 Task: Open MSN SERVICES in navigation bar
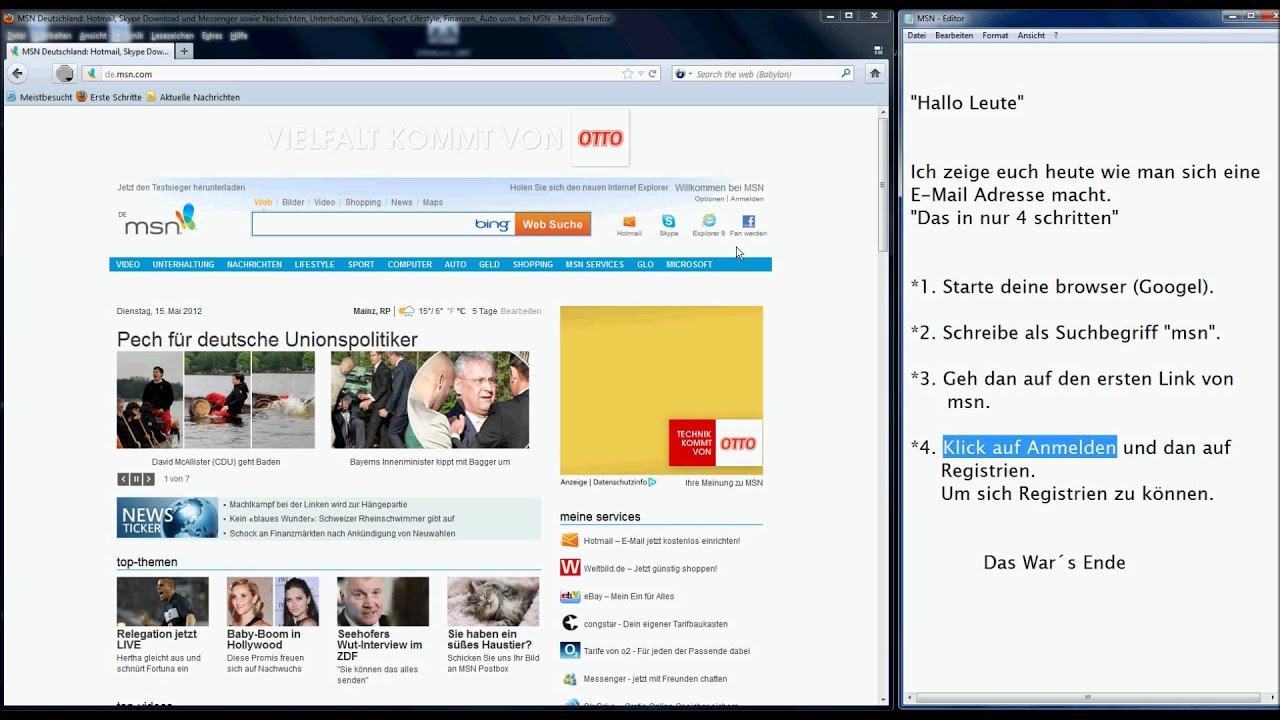pos(594,264)
